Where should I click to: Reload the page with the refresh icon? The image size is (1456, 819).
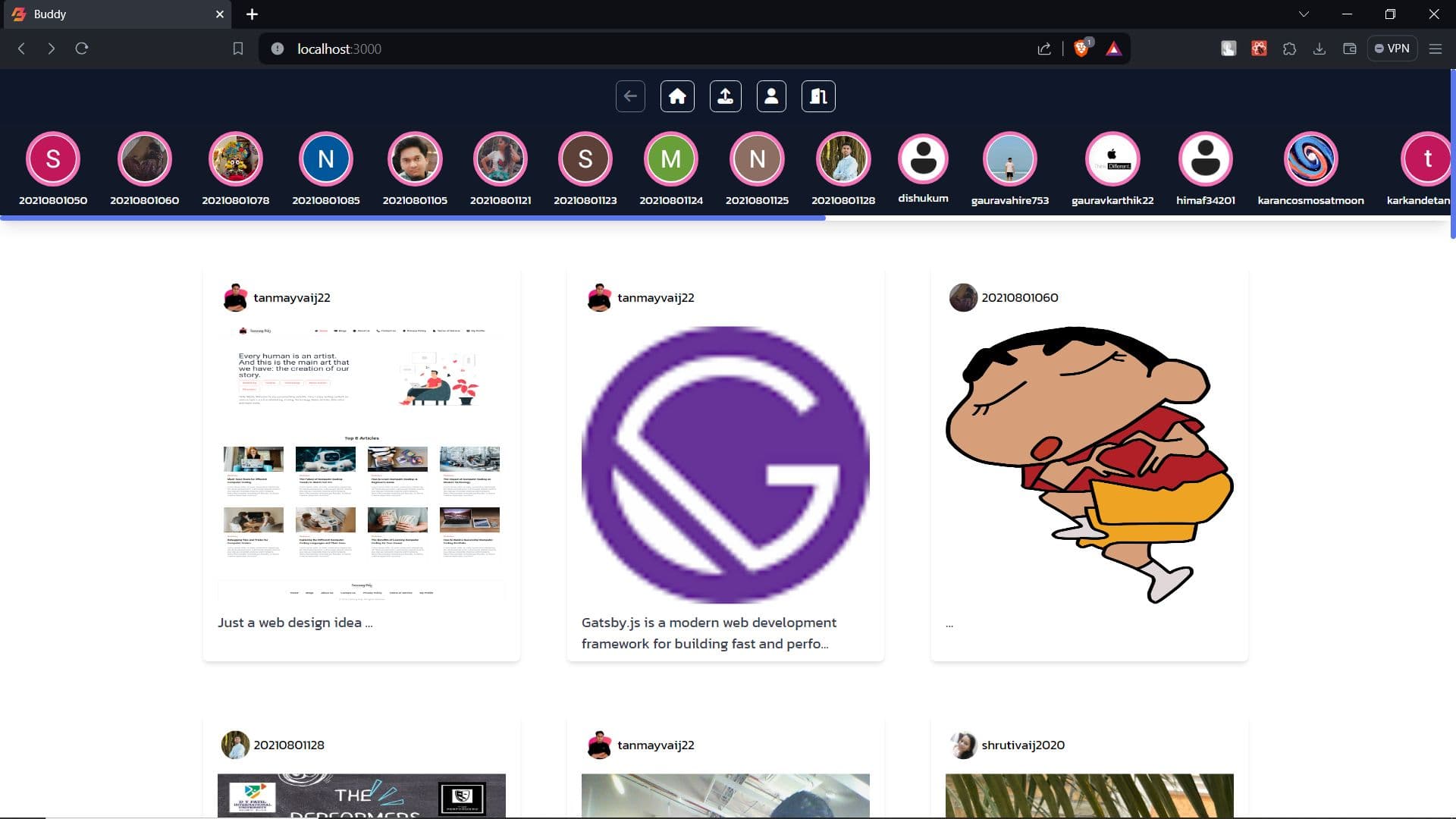[82, 49]
